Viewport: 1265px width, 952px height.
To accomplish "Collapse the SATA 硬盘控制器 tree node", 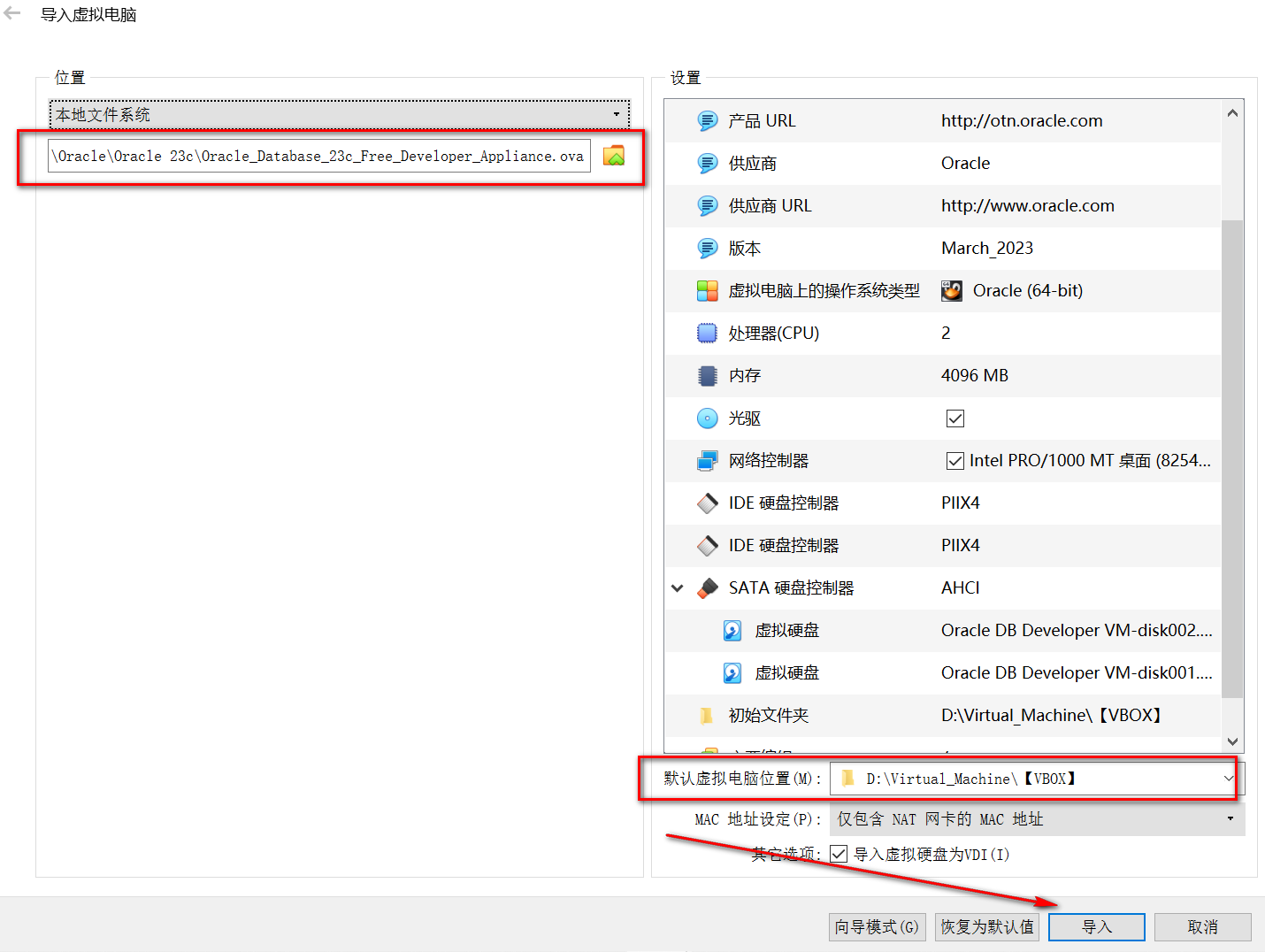I will (x=678, y=588).
